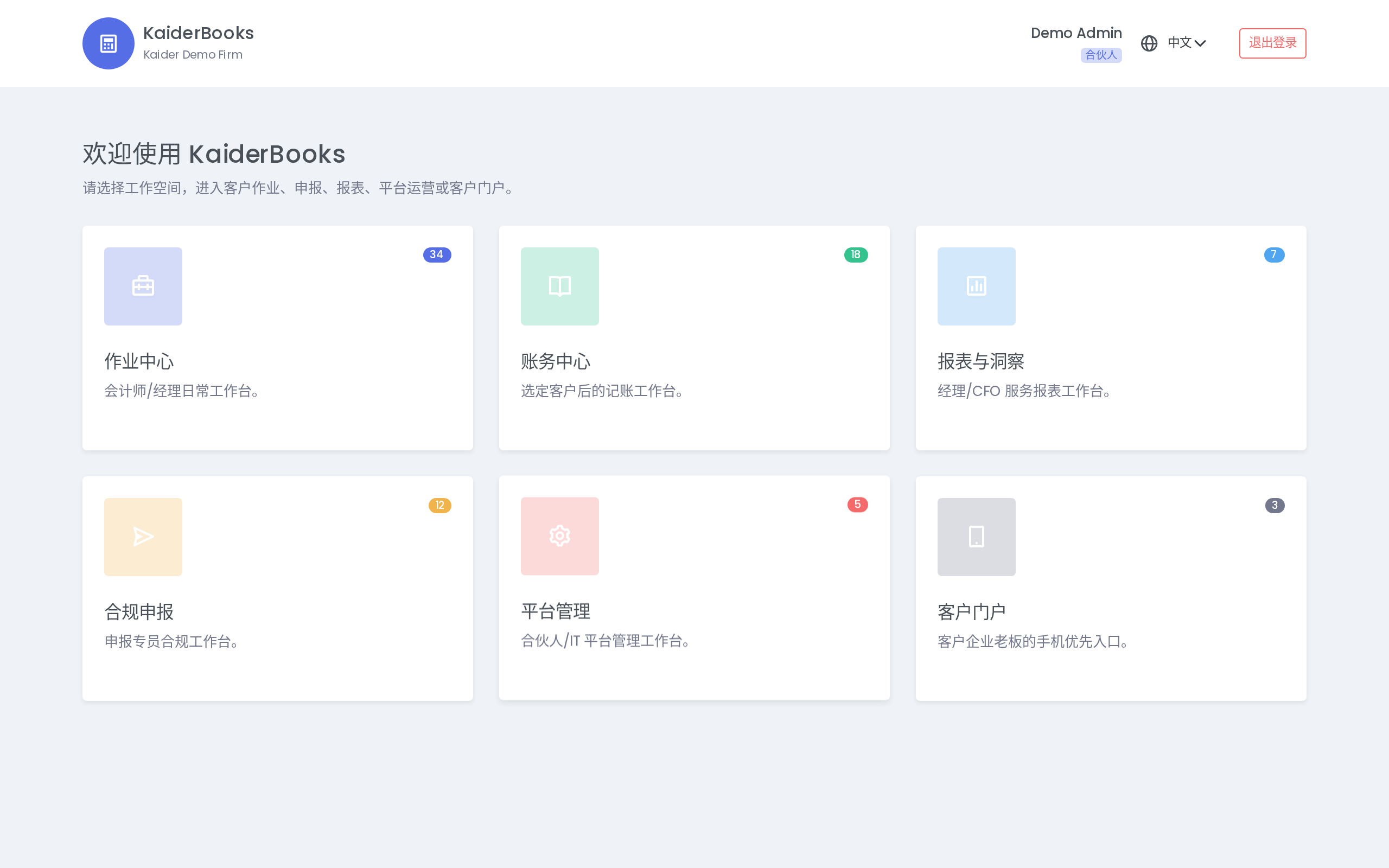Click the 3 badge on 客户门户

tap(1274, 505)
